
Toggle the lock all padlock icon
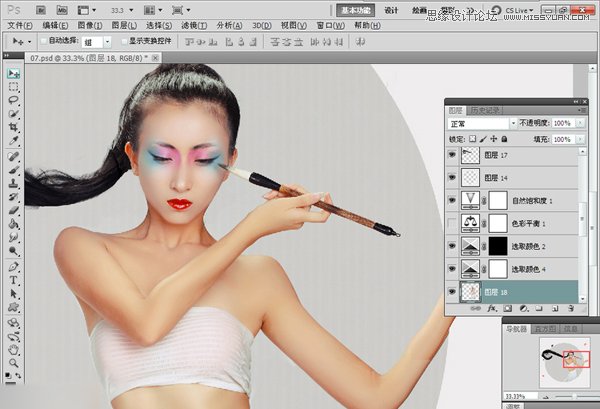click(x=504, y=139)
